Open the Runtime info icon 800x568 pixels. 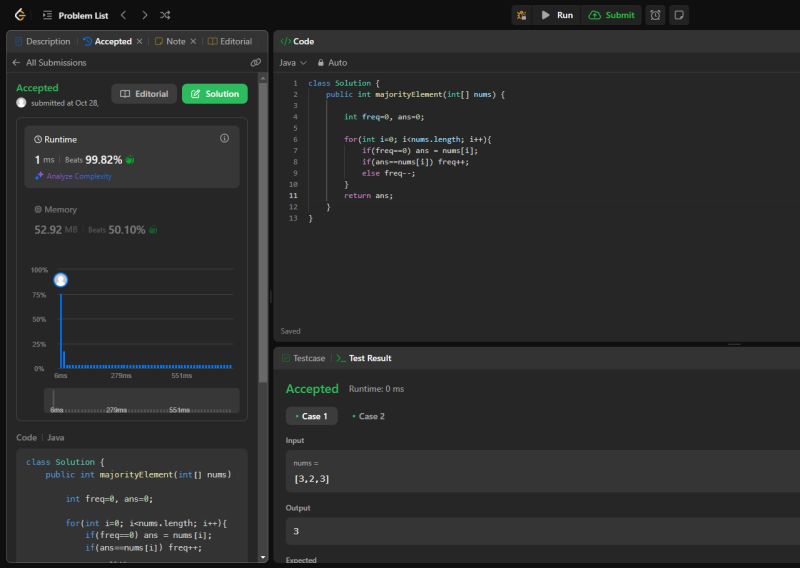point(224,138)
